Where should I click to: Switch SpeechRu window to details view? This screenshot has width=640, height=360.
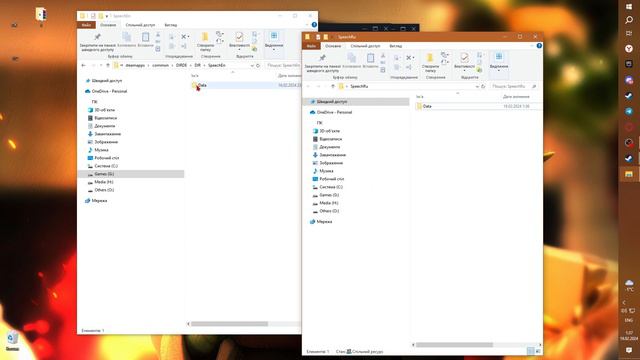(530, 351)
